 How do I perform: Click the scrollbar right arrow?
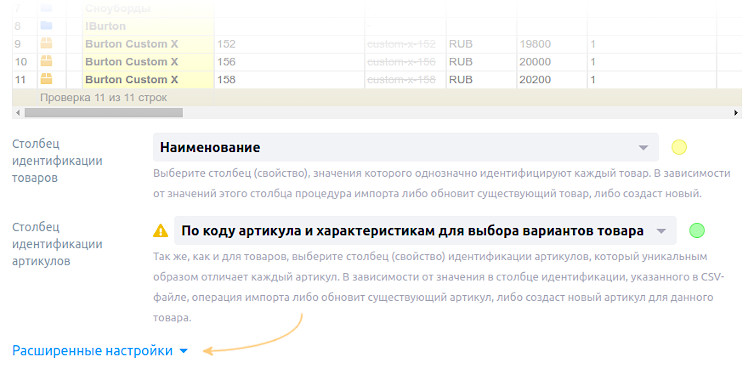click(736, 113)
